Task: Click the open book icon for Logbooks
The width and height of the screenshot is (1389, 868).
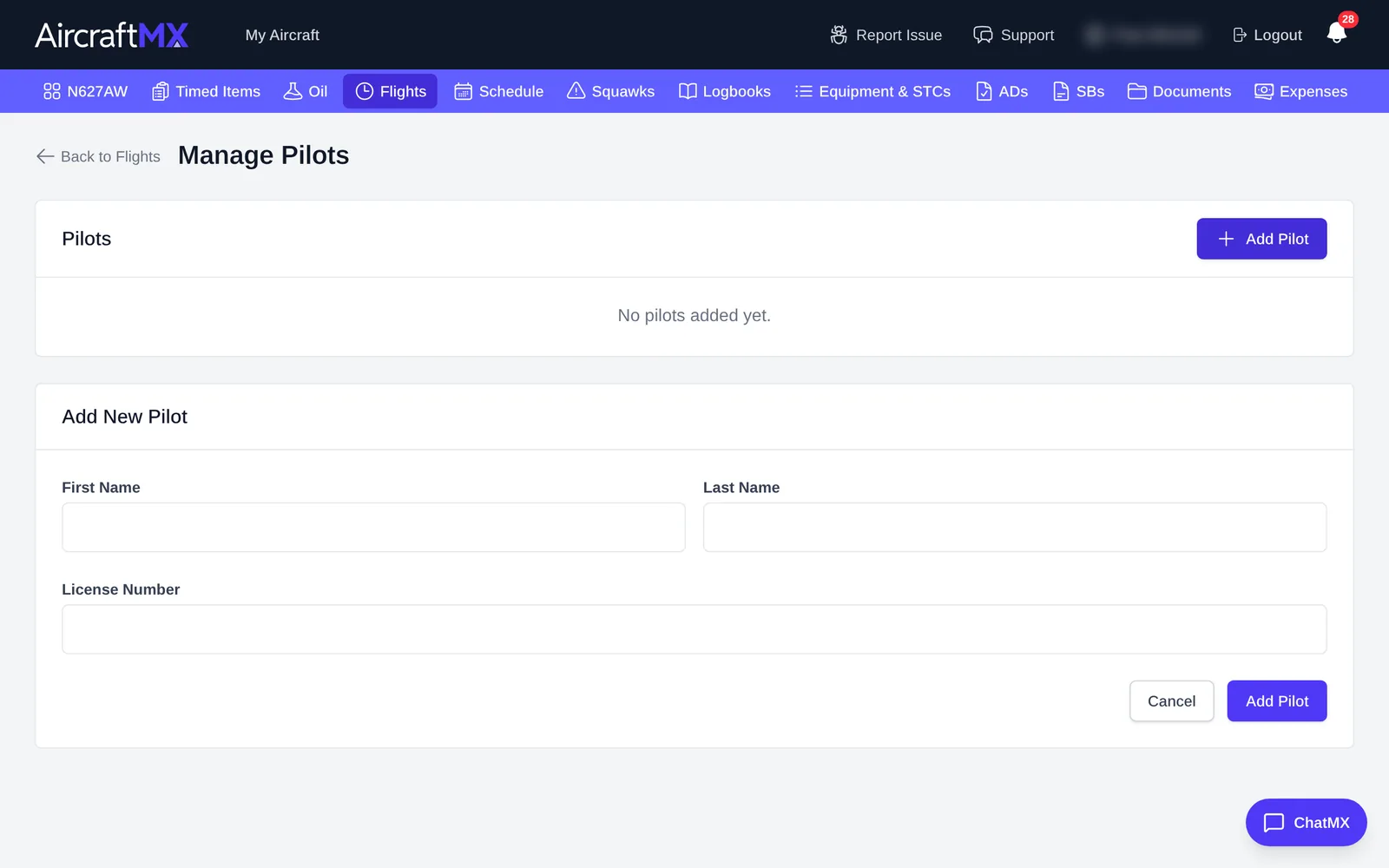Action: tap(688, 91)
